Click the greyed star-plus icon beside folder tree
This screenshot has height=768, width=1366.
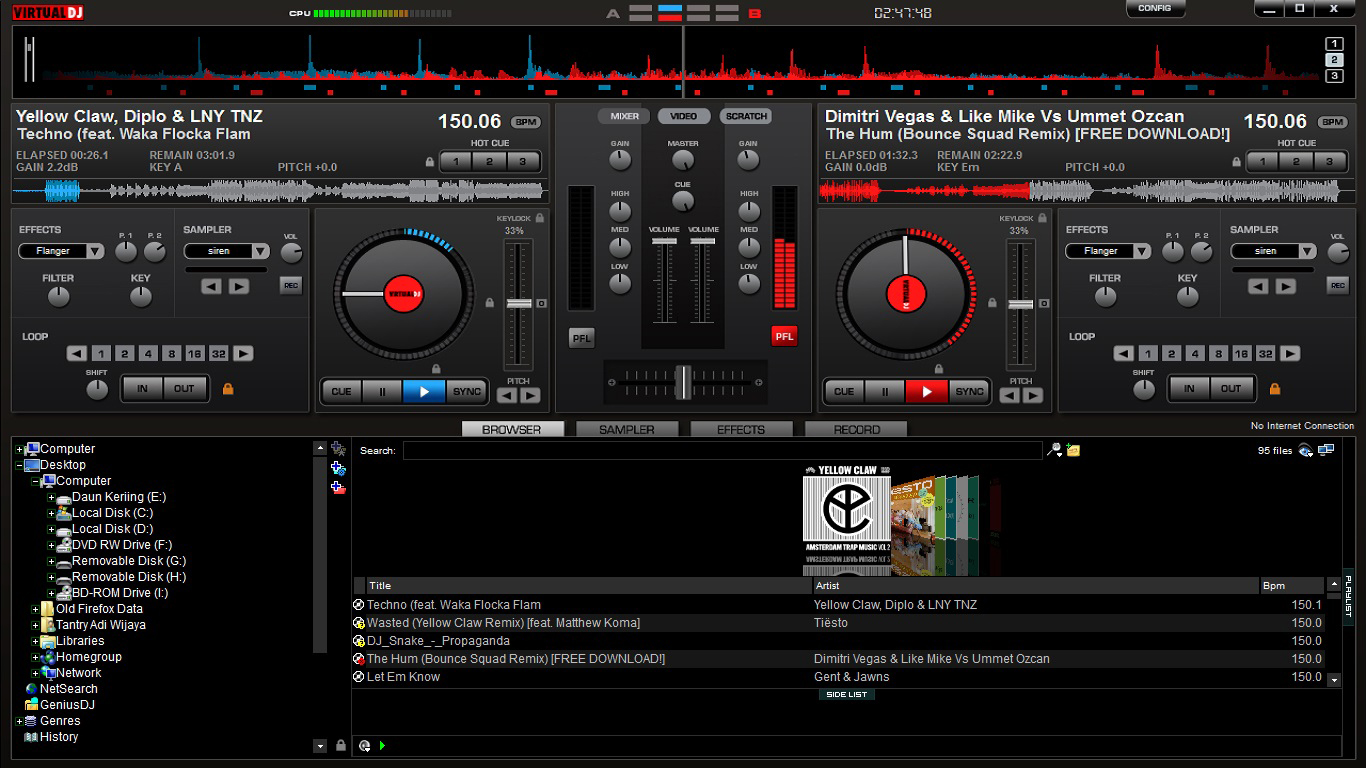pos(338,449)
